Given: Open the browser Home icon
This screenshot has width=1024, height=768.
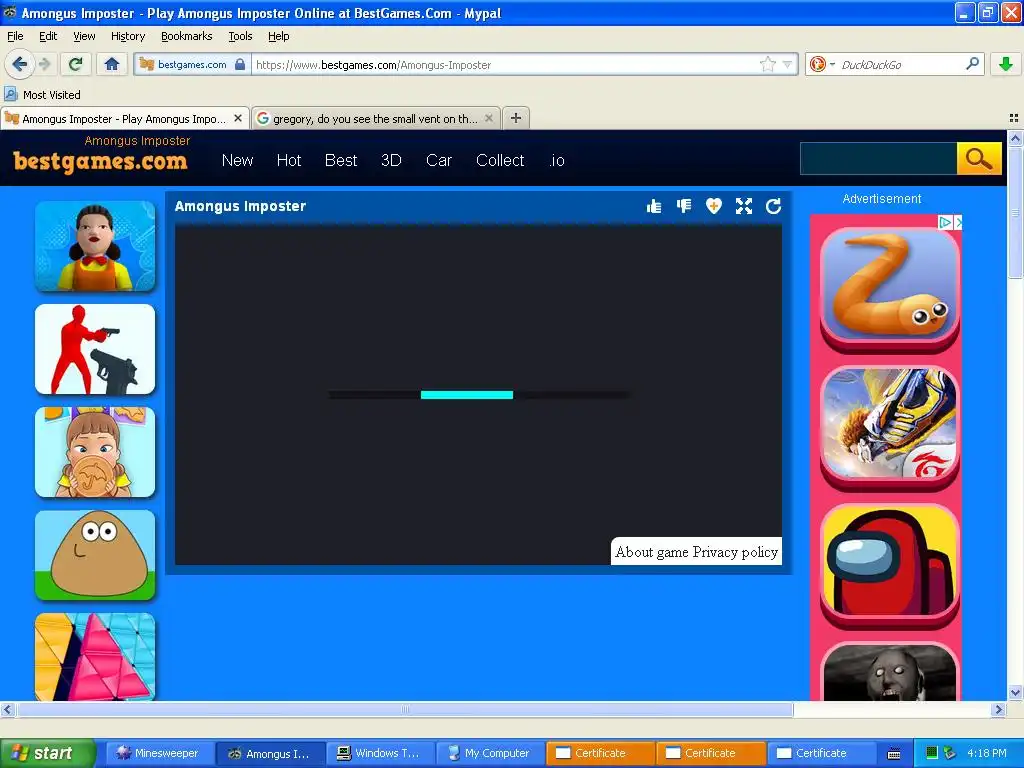Looking at the screenshot, I should pyautogui.click(x=112, y=64).
